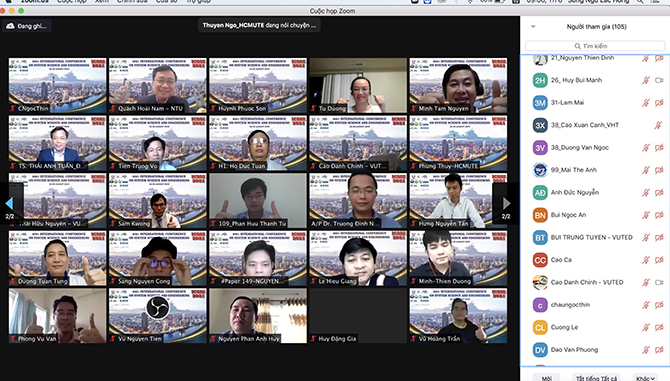Click the cloud recording indicator 'Đang ghi'
The height and width of the screenshot is (381, 670).
[x=26, y=26]
